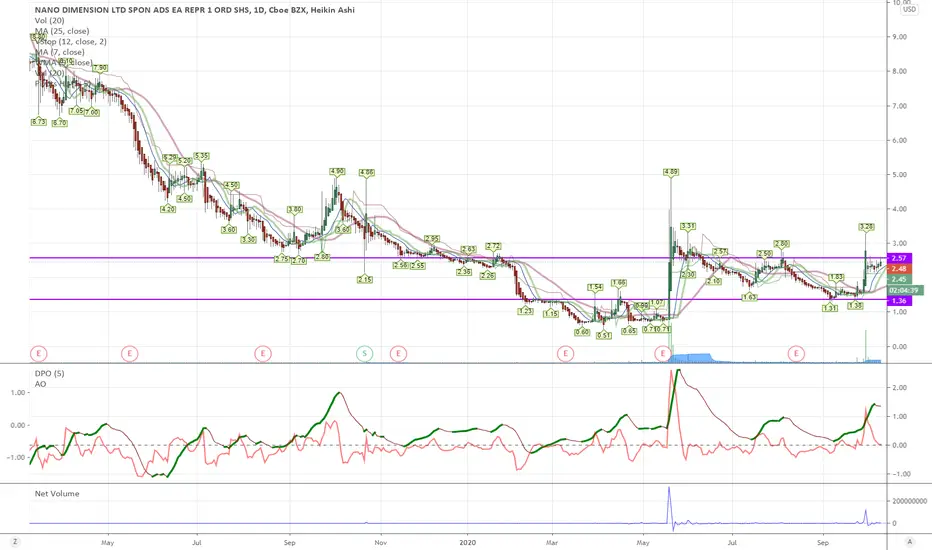Click the Z timezone button at bottom left
932x550 pixels.
[15, 542]
